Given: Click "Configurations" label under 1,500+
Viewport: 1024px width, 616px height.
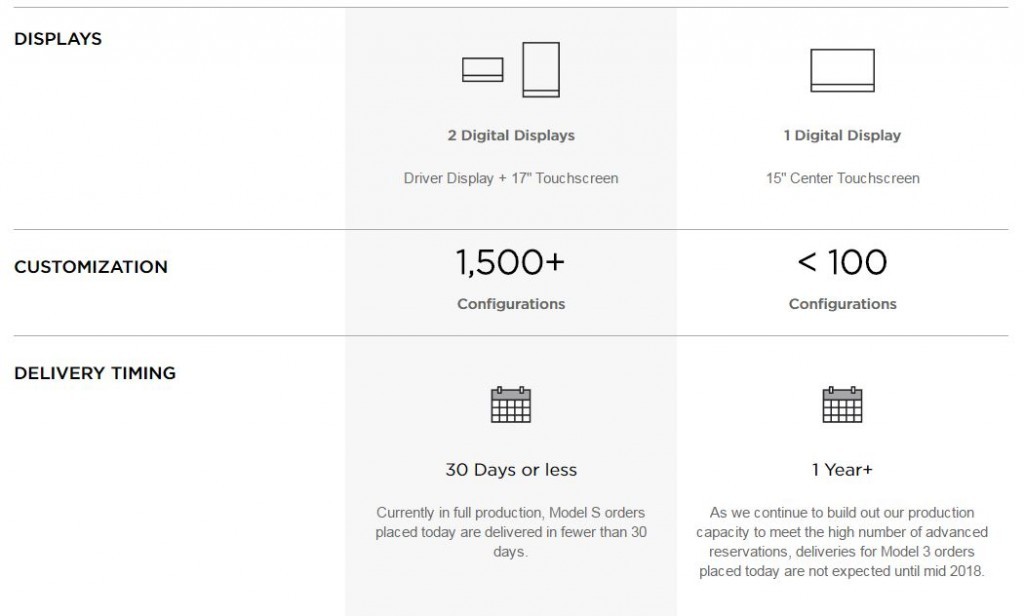Looking at the screenshot, I should [x=511, y=304].
